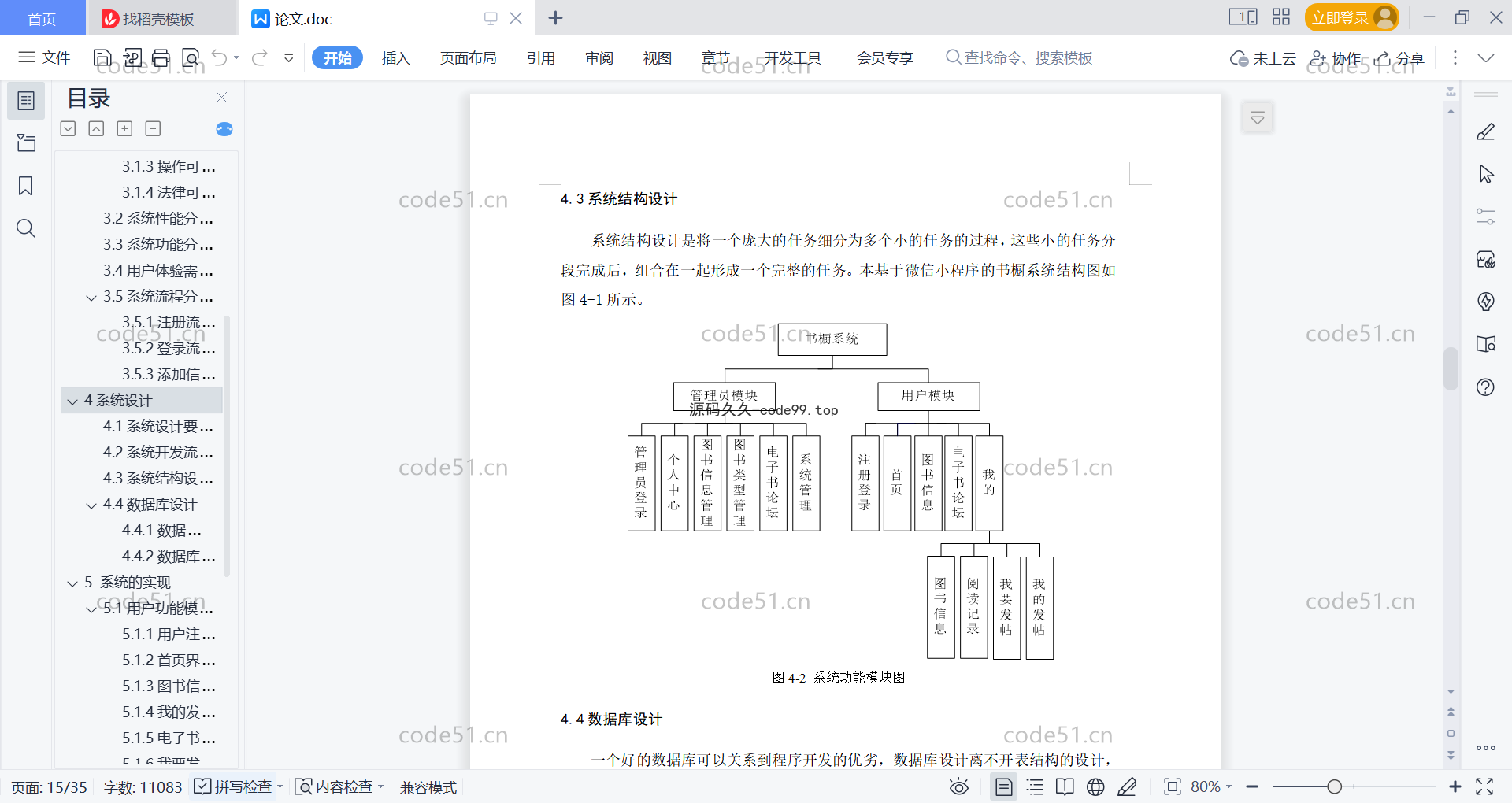
Task: Collapse the 3.5 系统流程分 tree node
Action: pyautogui.click(x=91, y=298)
